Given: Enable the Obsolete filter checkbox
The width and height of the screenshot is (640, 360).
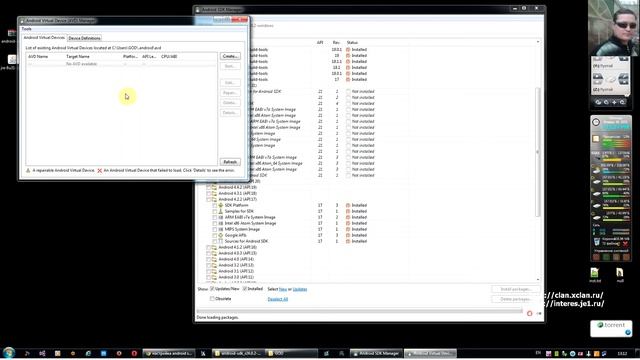Looking at the screenshot, I should [212, 299].
